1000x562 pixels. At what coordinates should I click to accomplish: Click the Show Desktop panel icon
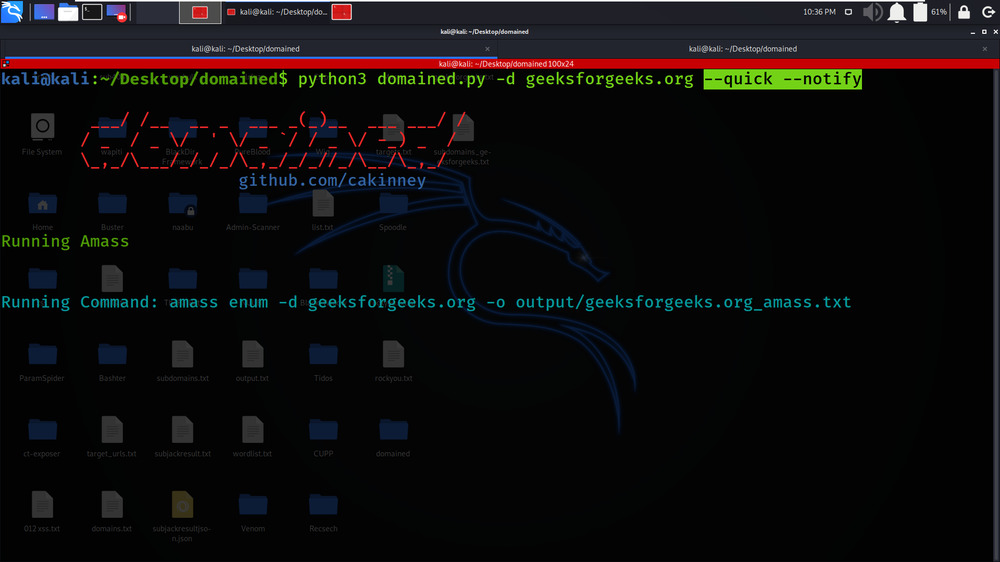pyautogui.click(x=43, y=12)
